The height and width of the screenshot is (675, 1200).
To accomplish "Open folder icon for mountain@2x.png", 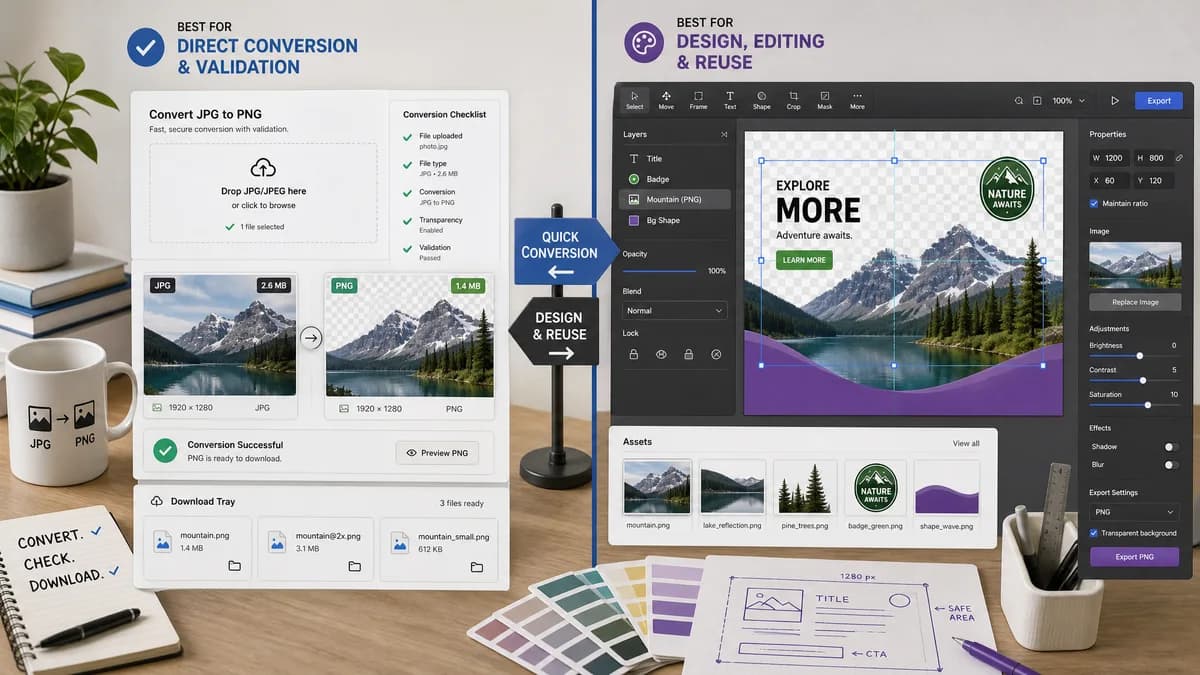I will coord(354,566).
